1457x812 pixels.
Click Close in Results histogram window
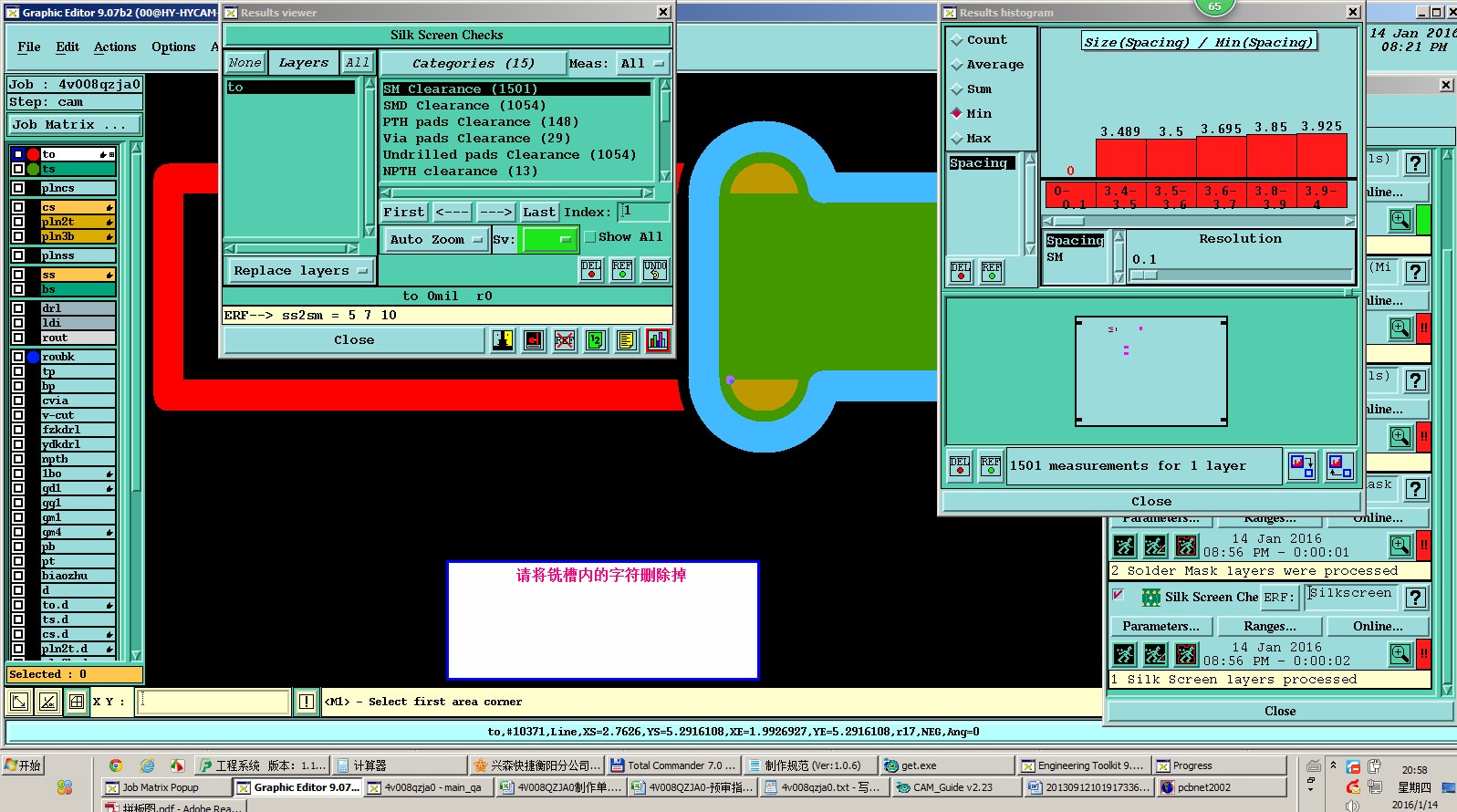point(1151,501)
